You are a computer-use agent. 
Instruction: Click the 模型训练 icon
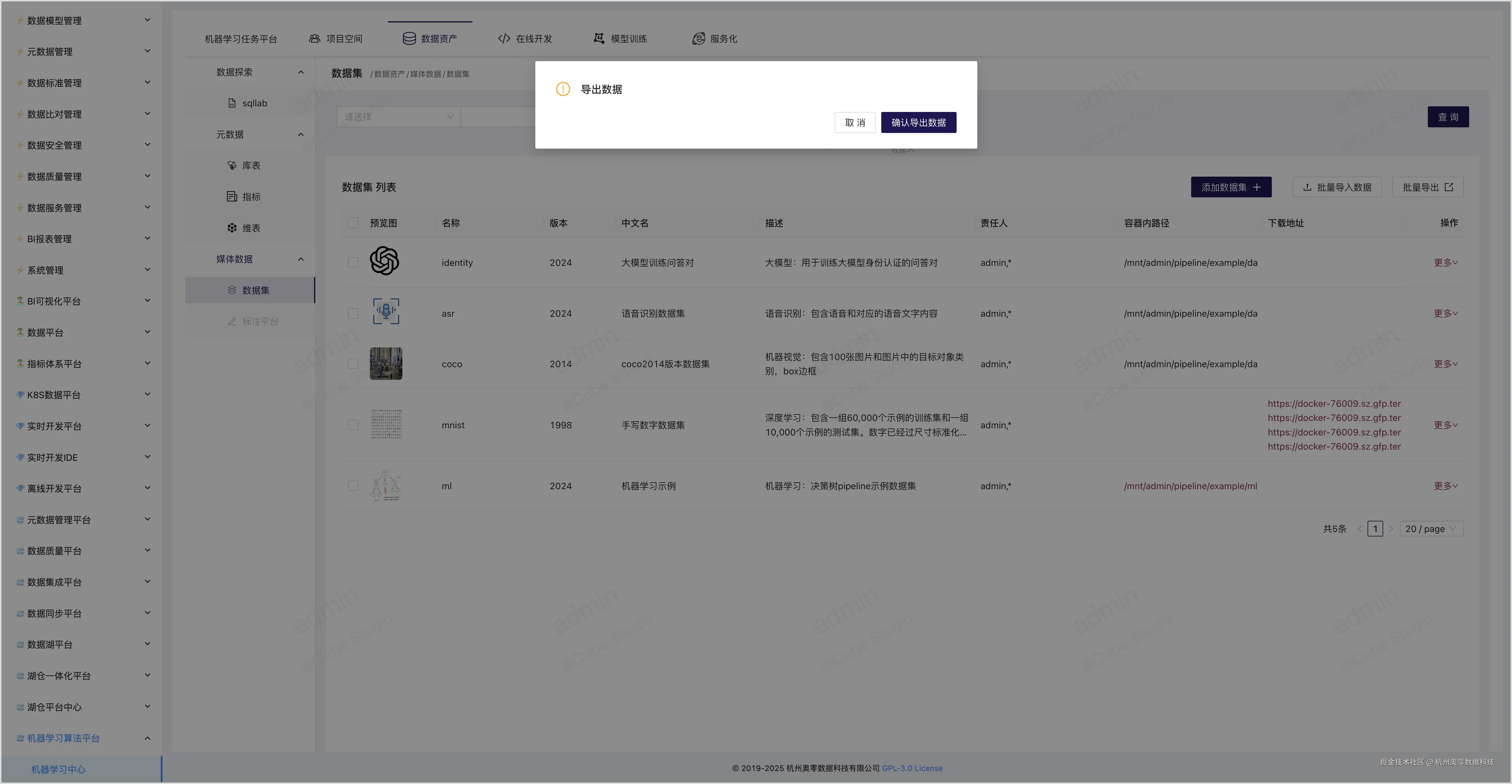(x=598, y=39)
